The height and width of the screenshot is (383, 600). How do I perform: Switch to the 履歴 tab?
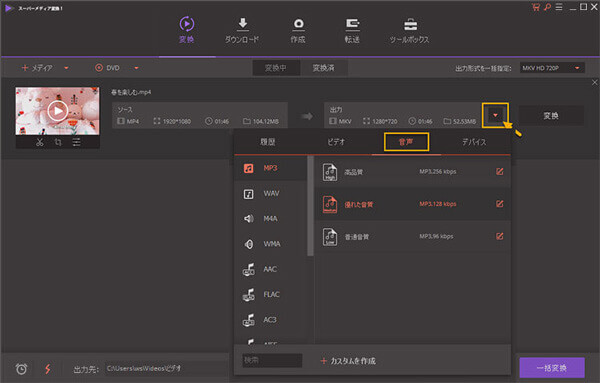pyautogui.click(x=268, y=142)
